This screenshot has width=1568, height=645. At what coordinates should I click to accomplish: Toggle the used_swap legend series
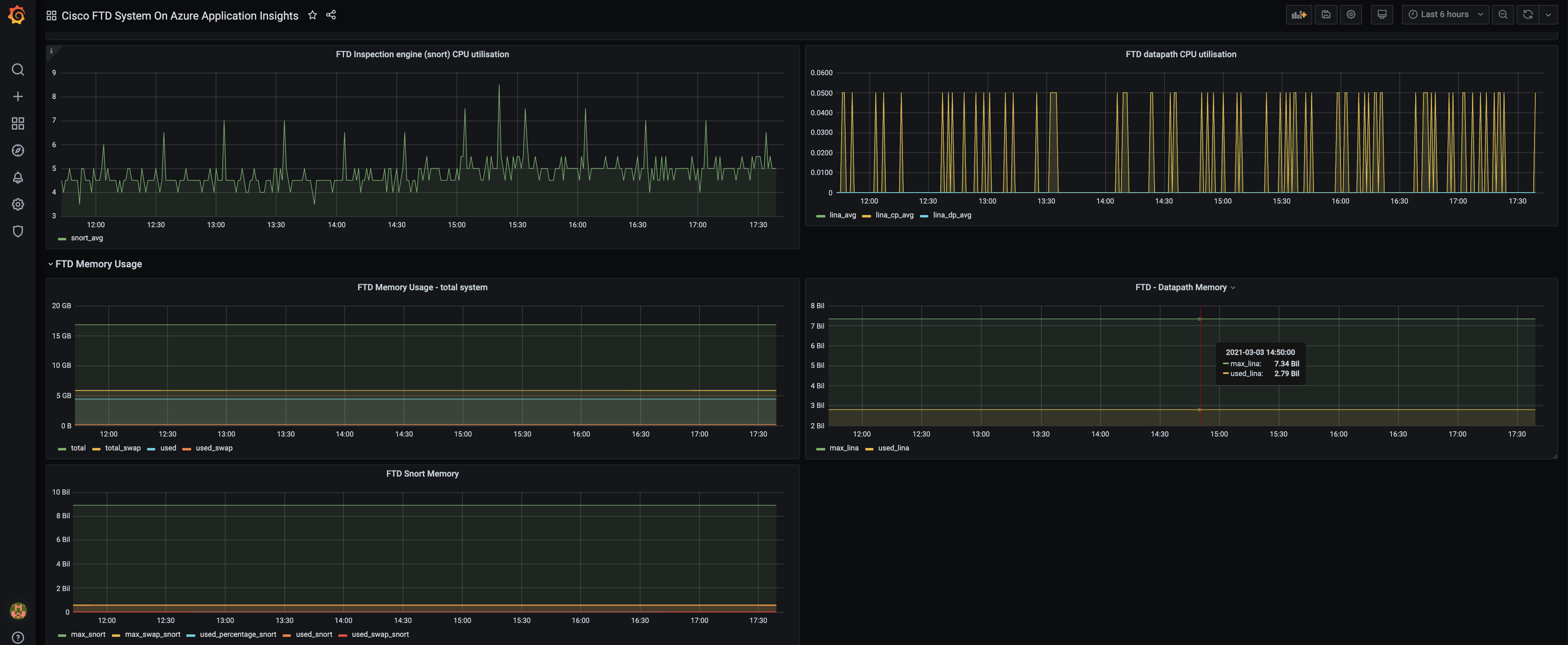coord(214,448)
